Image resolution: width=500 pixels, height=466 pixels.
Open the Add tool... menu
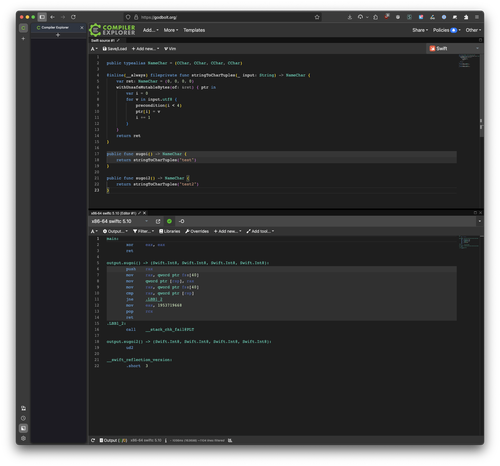point(260,231)
